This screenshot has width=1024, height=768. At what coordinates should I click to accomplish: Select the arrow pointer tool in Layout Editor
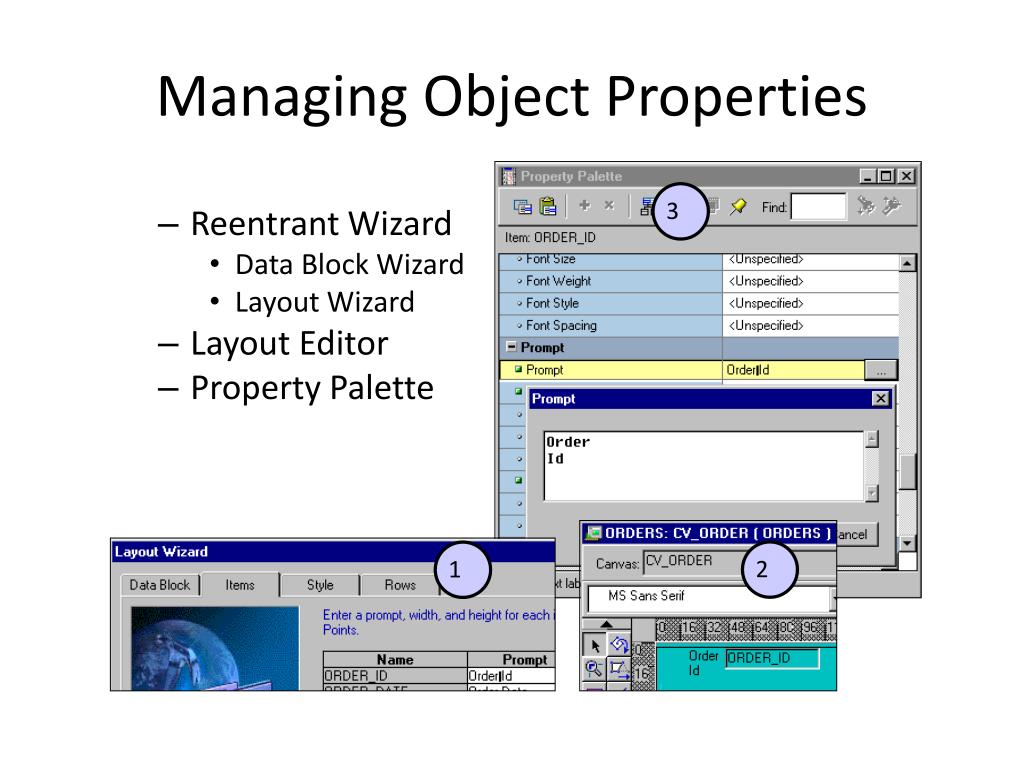[x=595, y=646]
